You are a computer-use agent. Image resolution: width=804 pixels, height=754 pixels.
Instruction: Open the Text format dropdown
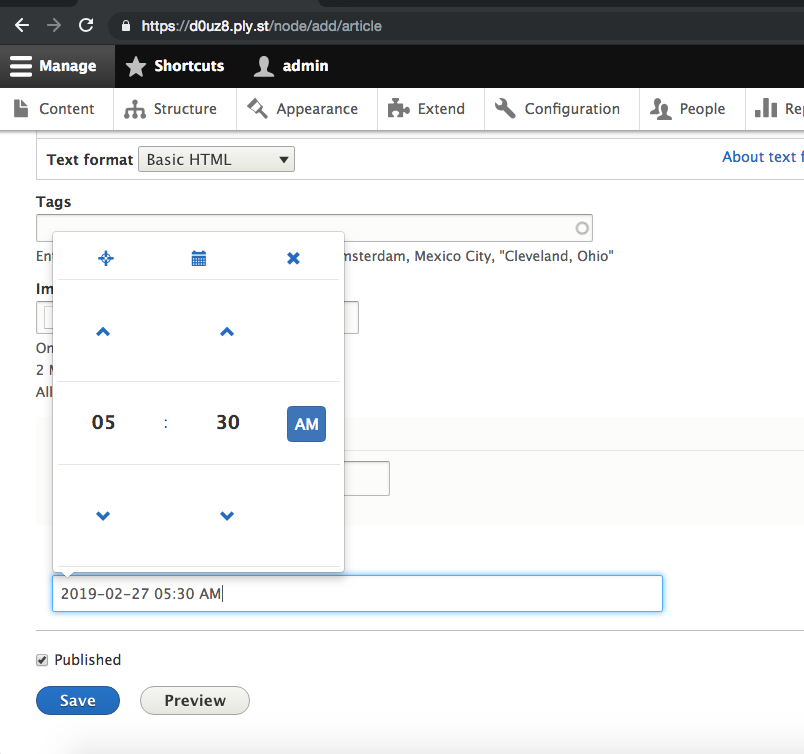click(x=216, y=159)
